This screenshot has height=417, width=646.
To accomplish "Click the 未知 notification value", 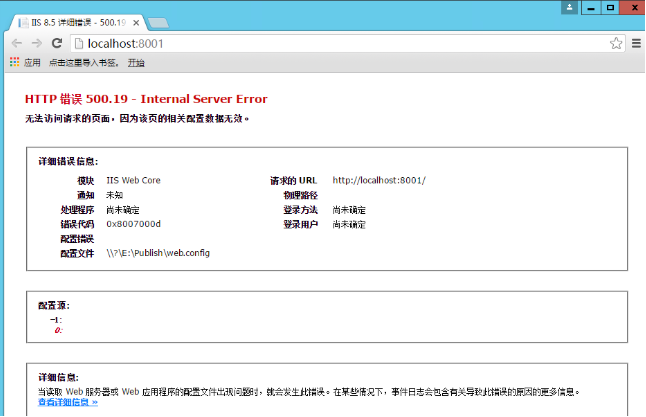I will tap(115, 195).
